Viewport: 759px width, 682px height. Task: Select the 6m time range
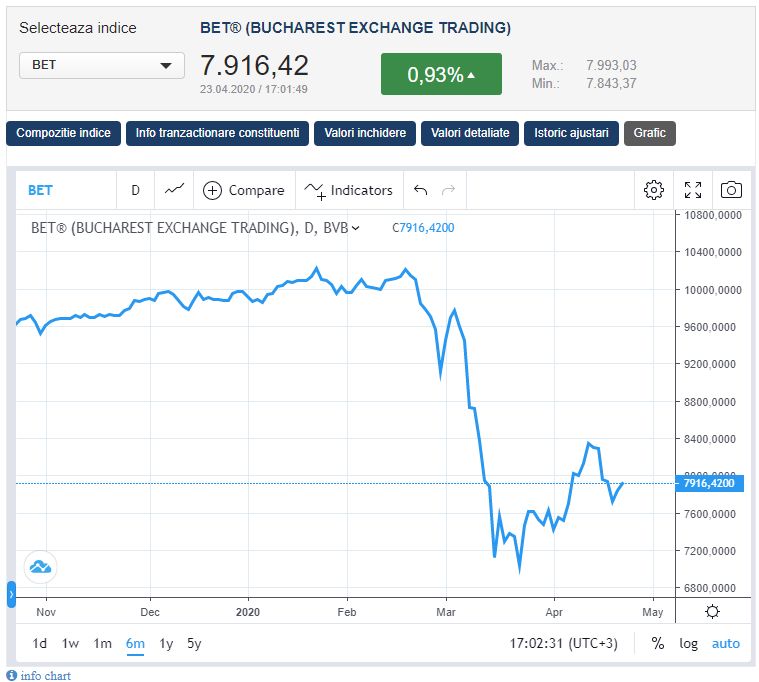(x=136, y=643)
